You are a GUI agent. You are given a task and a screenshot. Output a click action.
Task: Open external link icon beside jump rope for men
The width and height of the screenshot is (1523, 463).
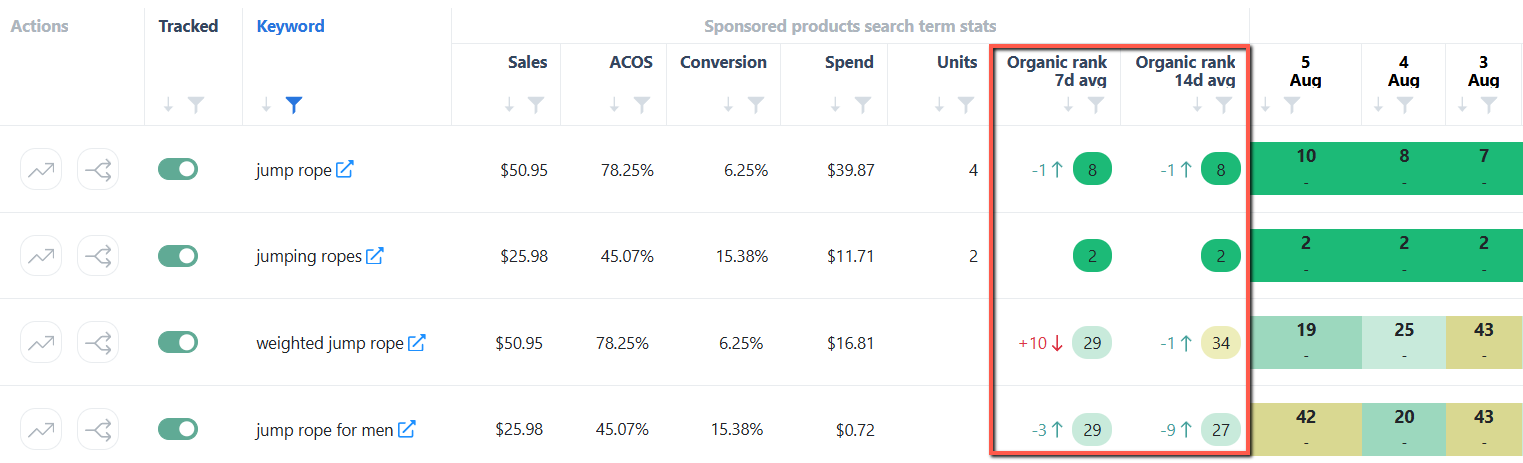[407, 429]
